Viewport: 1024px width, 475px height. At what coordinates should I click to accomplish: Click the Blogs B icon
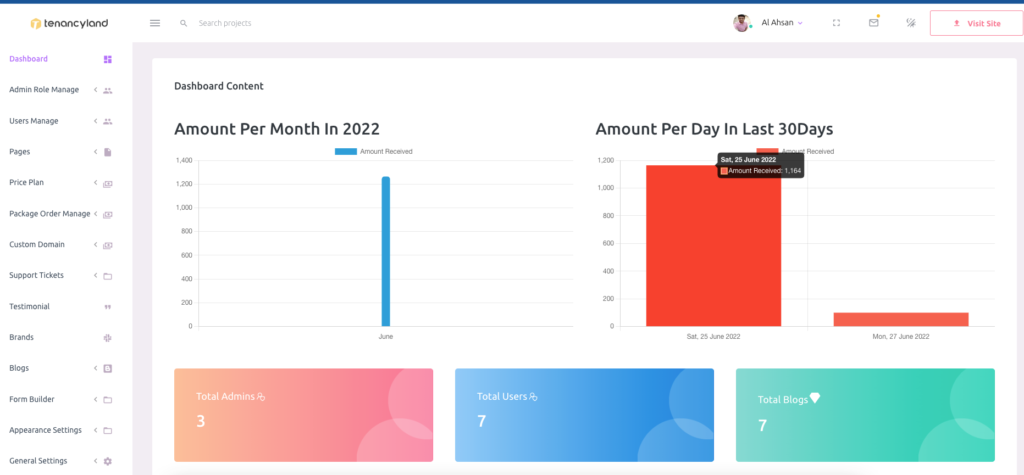108,369
